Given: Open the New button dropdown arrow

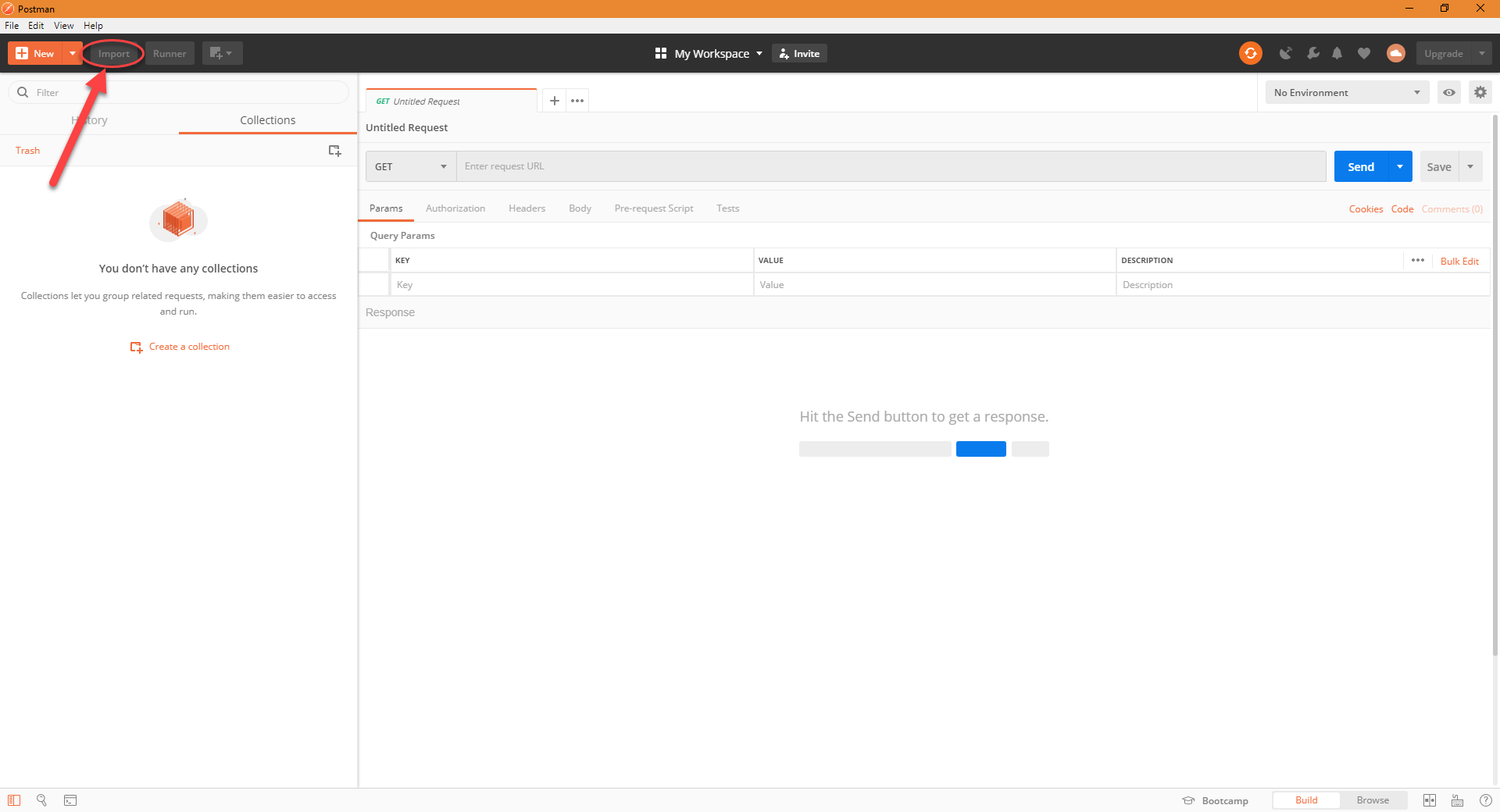Looking at the screenshot, I should tap(73, 53).
